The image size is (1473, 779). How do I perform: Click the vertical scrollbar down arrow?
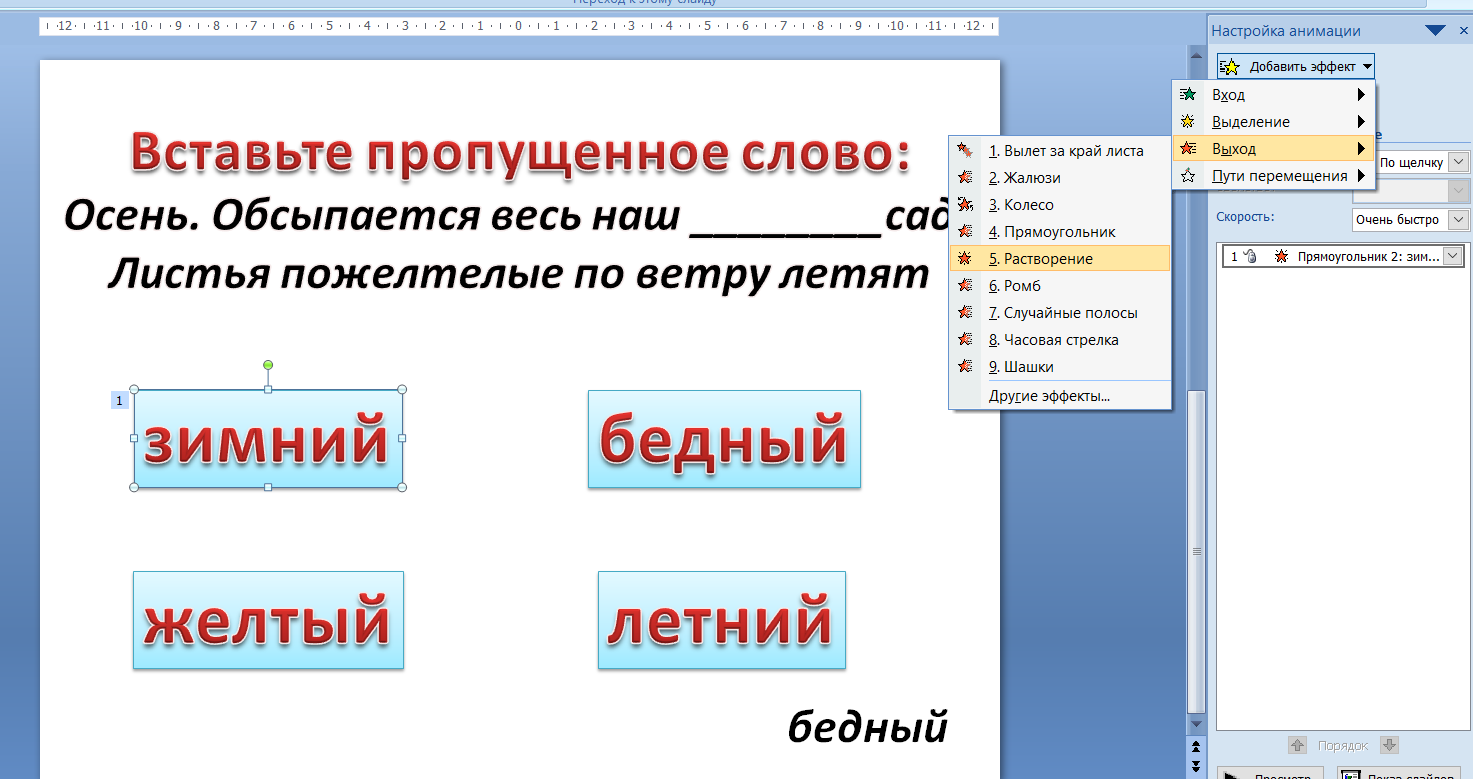coord(1195,724)
